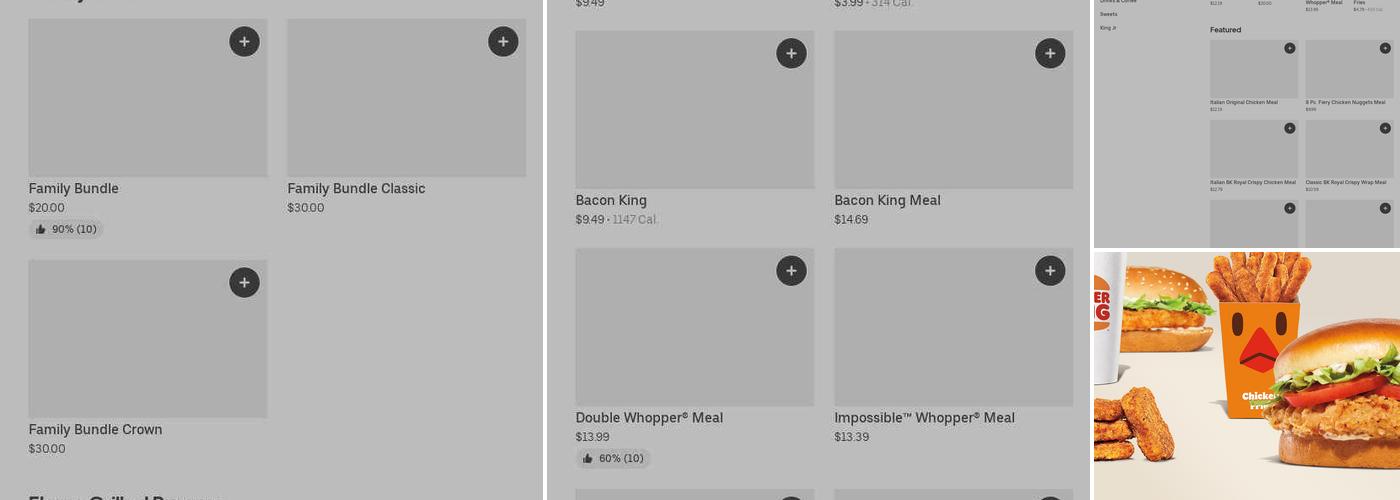Add Double Whopper Meal to cart
This screenshot has height=500, width=1400.
(791, 271)
